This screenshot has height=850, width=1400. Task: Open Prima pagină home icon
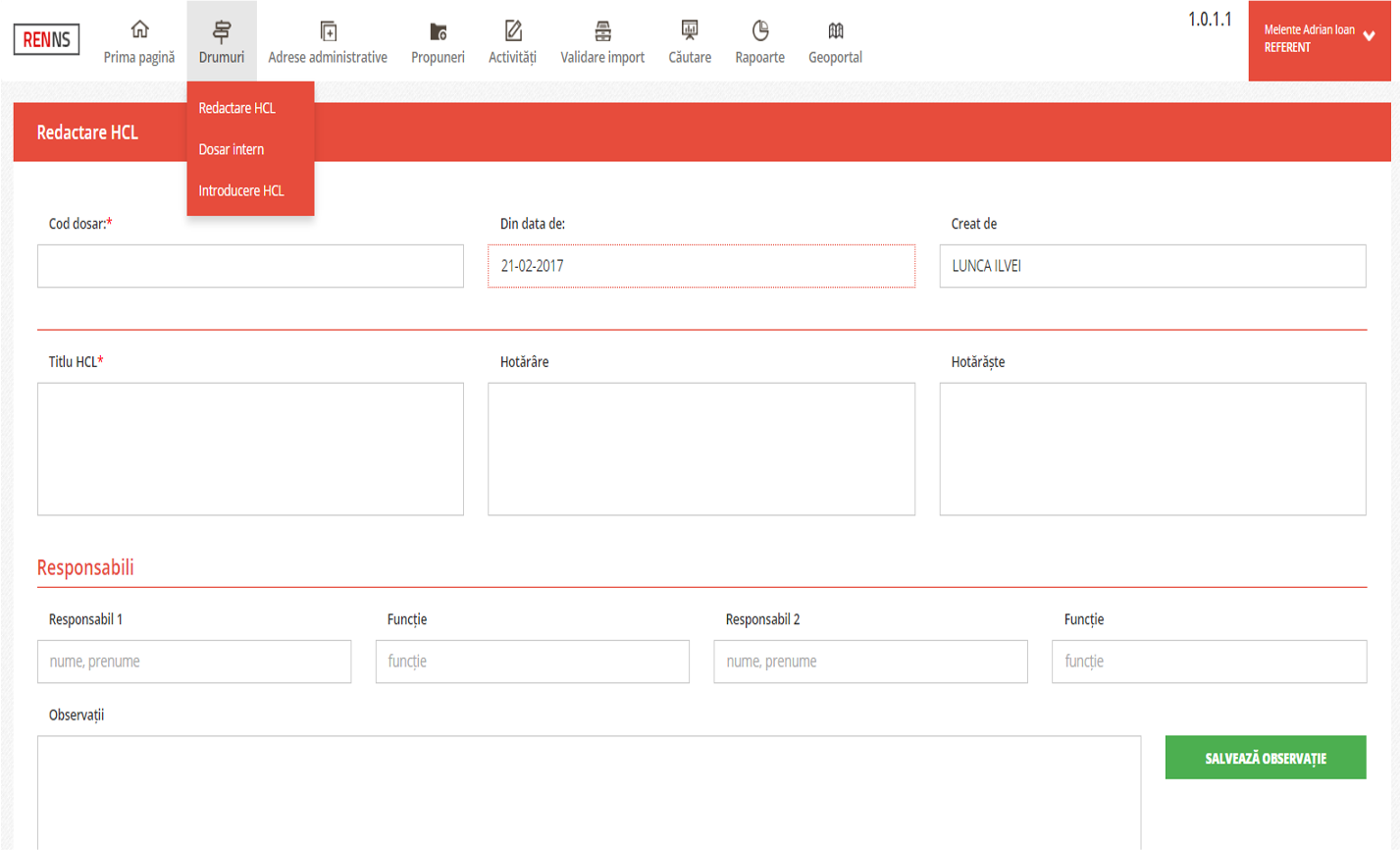coord(139,30)
